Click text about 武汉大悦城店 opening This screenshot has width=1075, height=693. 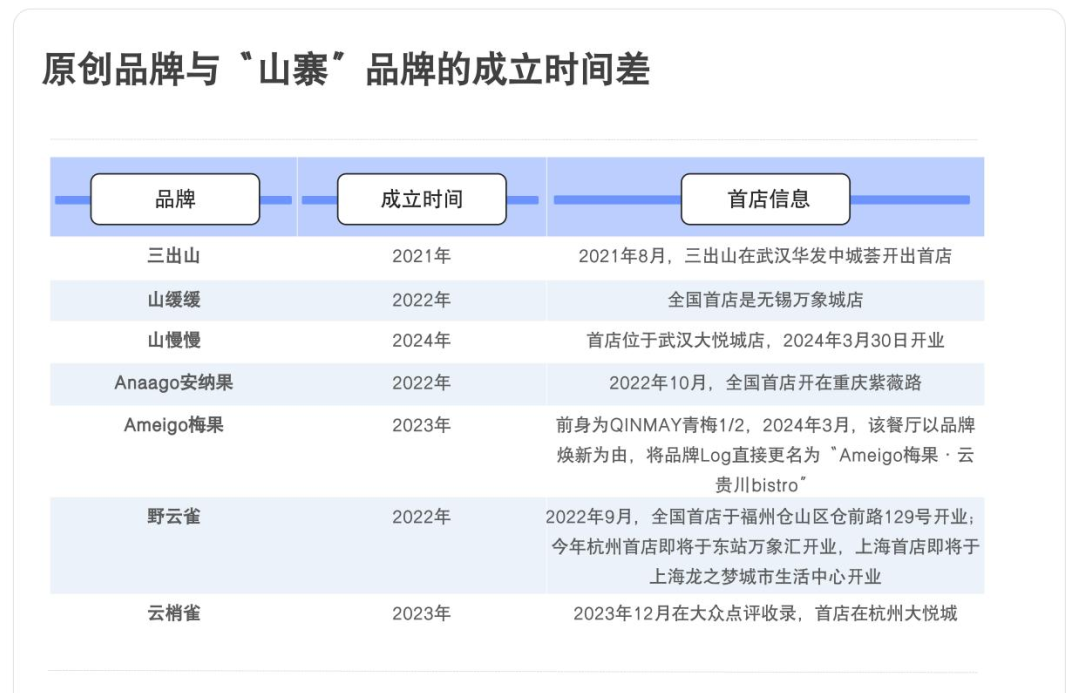coord(765,340)
